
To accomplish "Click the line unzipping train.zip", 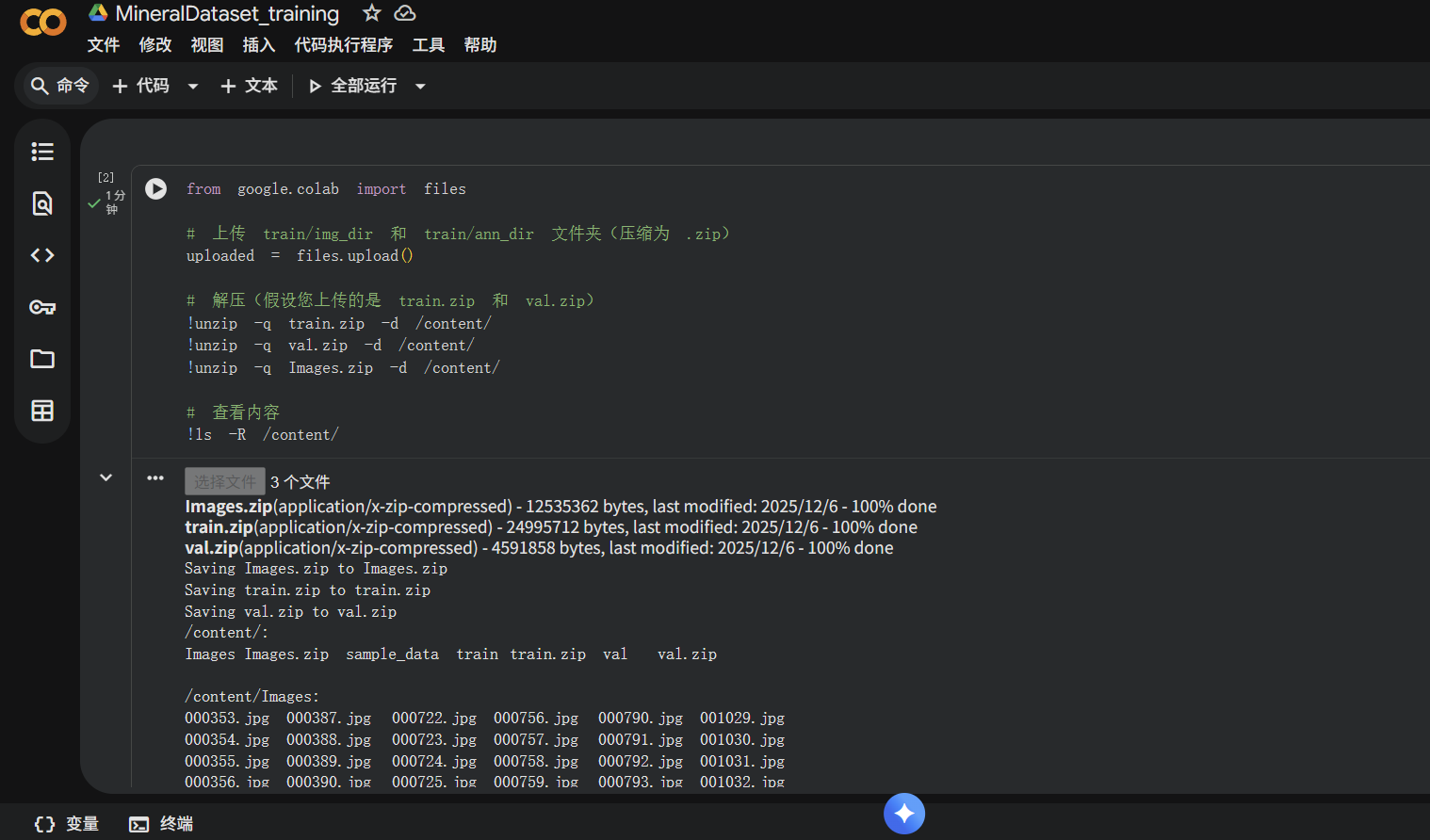I will 339,324.
